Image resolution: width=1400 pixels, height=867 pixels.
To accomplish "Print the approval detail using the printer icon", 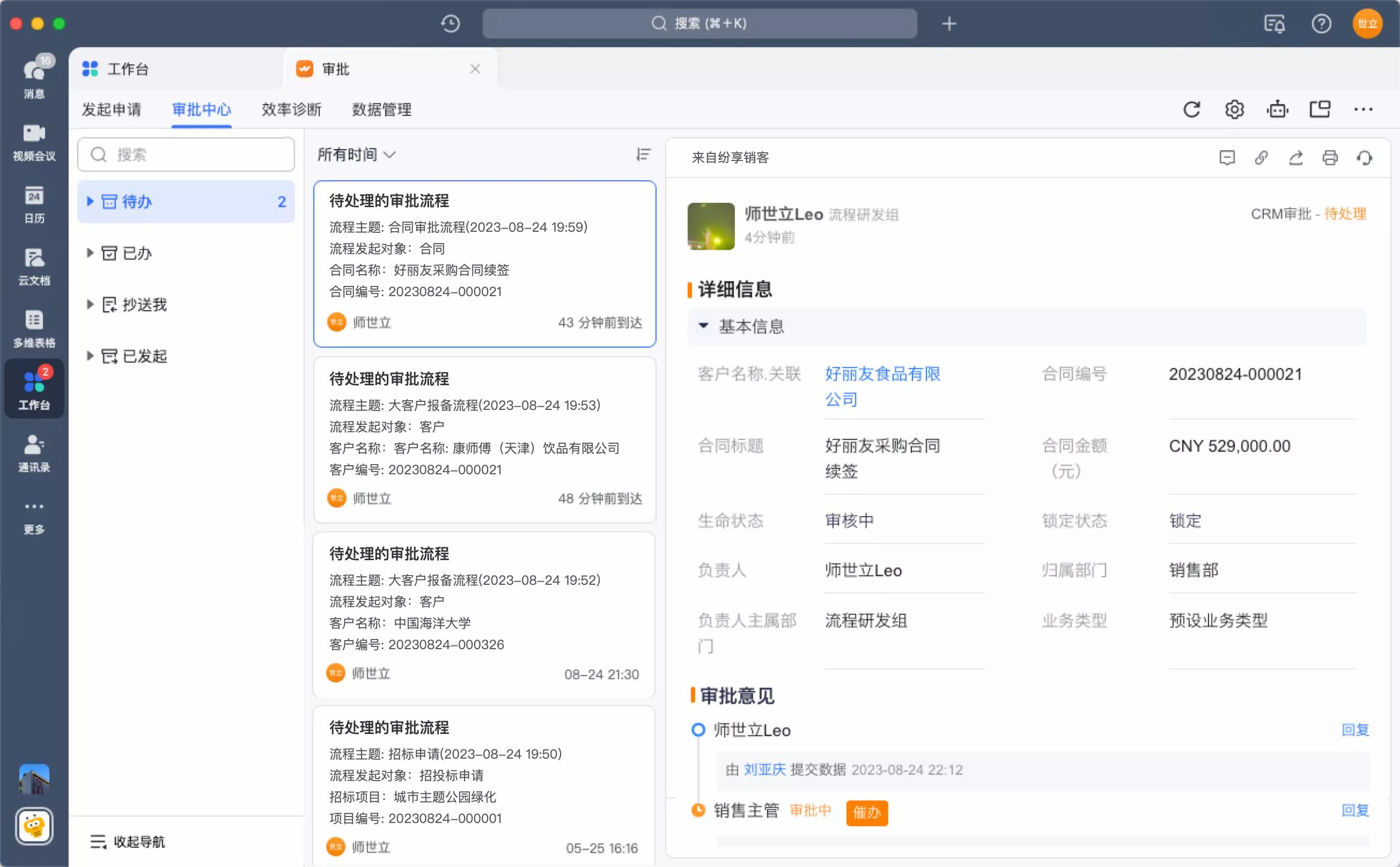I will [x=1330, y=157].
